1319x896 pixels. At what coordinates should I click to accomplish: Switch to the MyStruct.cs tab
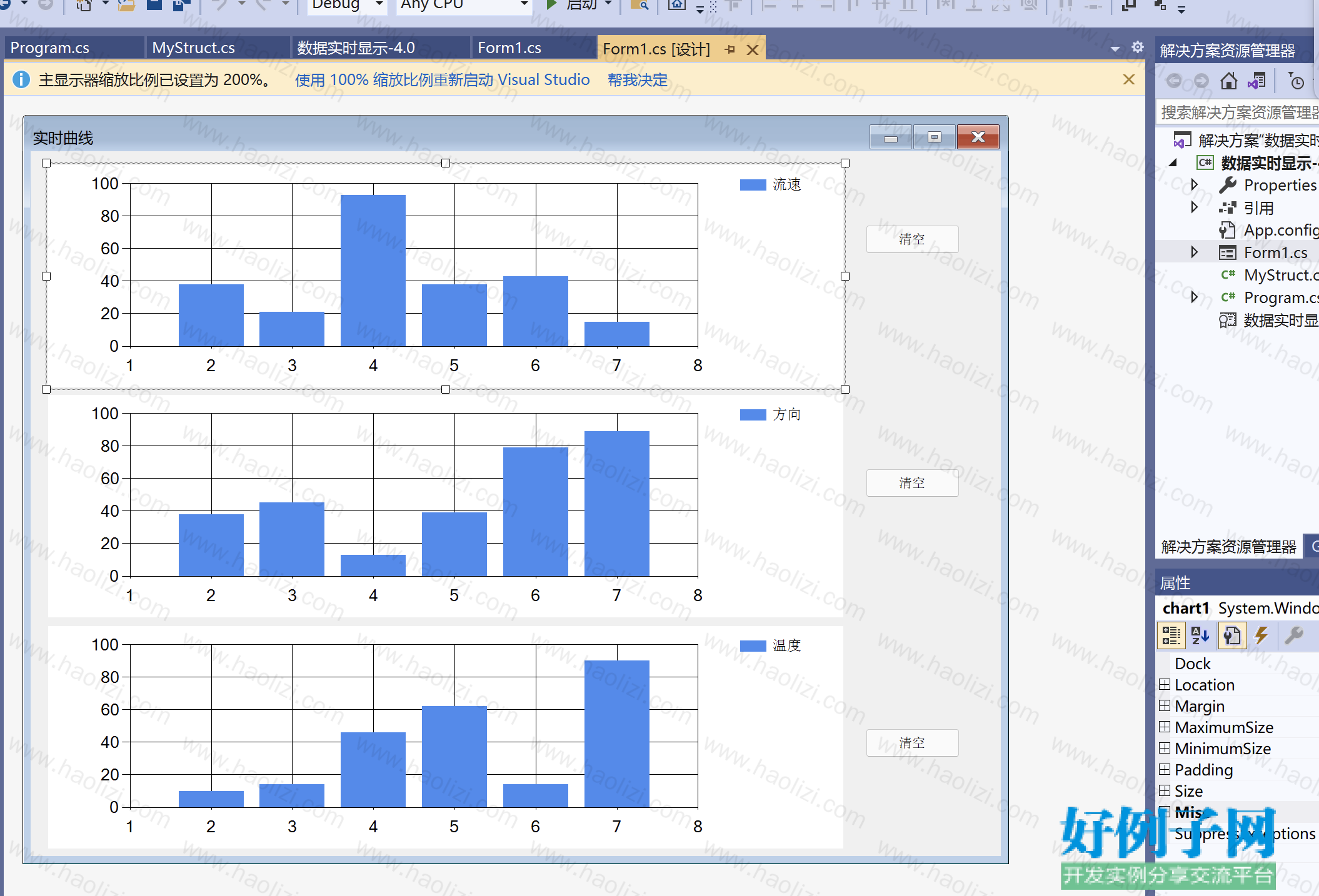click(218, 48)
